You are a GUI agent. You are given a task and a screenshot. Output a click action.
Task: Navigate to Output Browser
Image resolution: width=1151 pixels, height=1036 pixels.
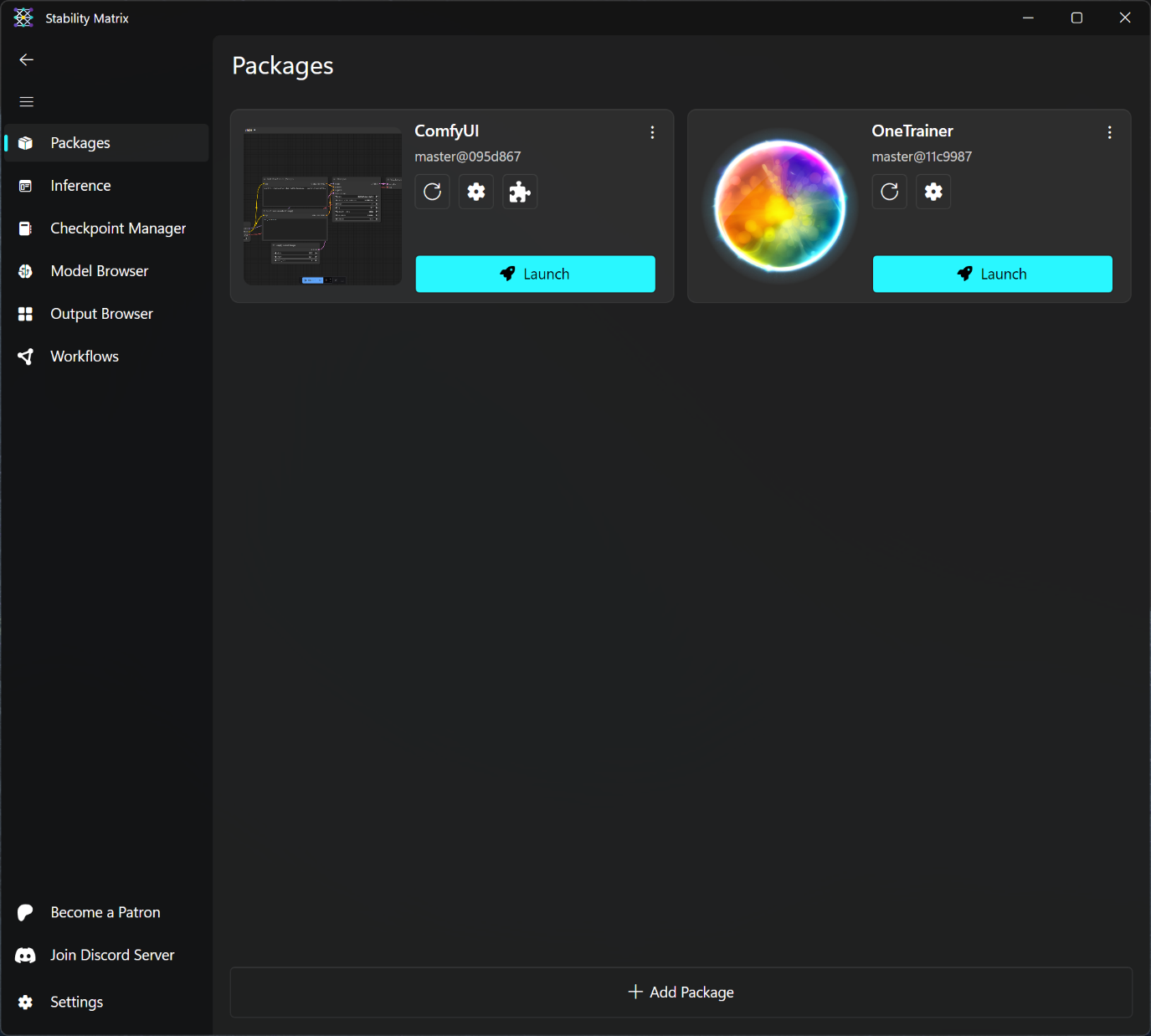(101, 314)
